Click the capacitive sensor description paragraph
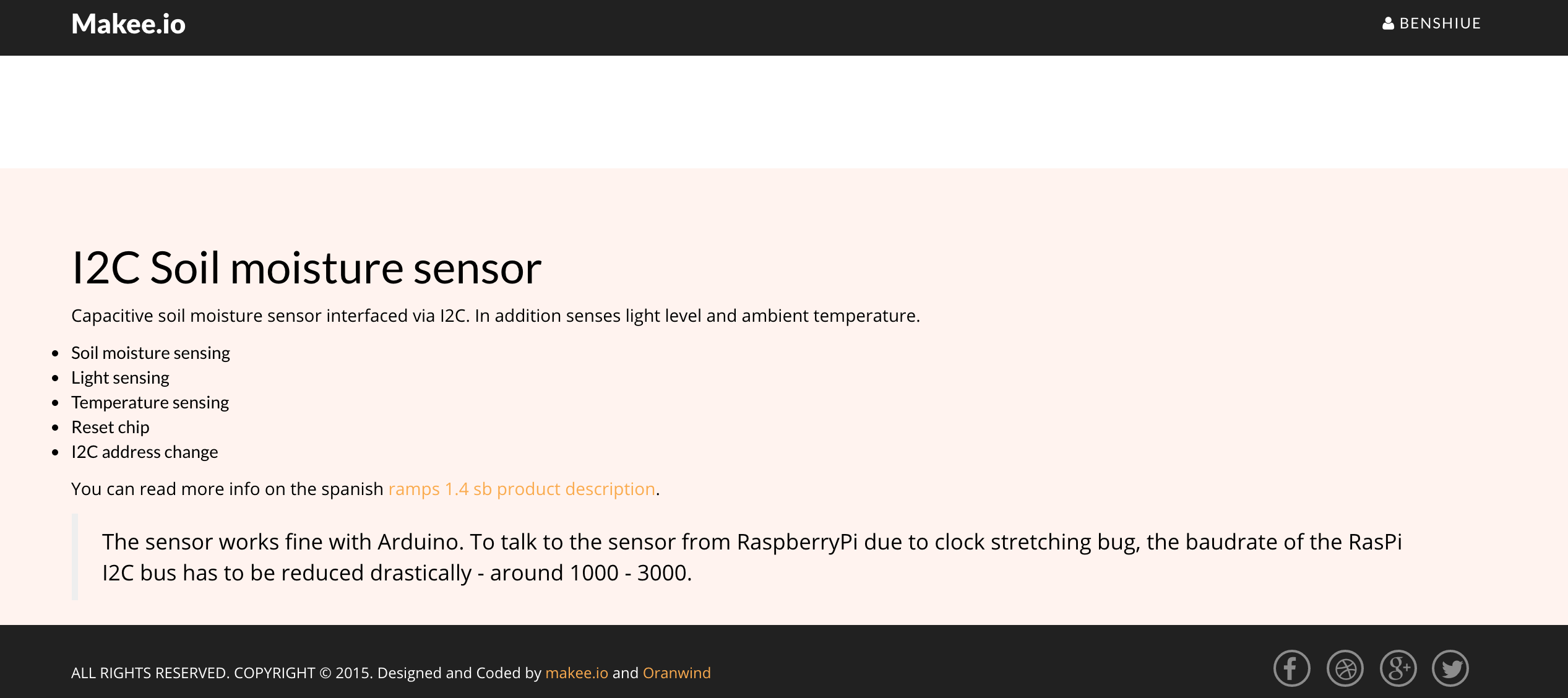 (495, 315)
